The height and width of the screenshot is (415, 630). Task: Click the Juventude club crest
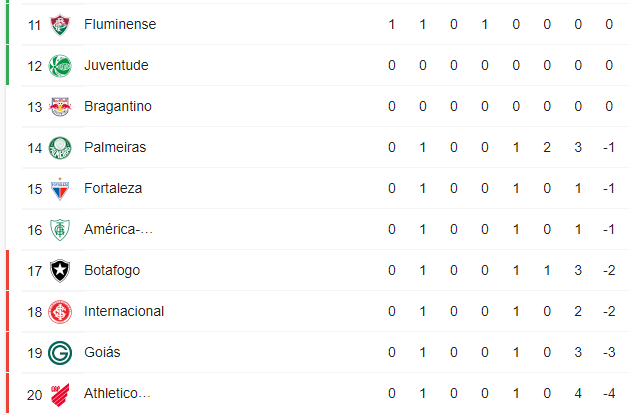point(60,66)
